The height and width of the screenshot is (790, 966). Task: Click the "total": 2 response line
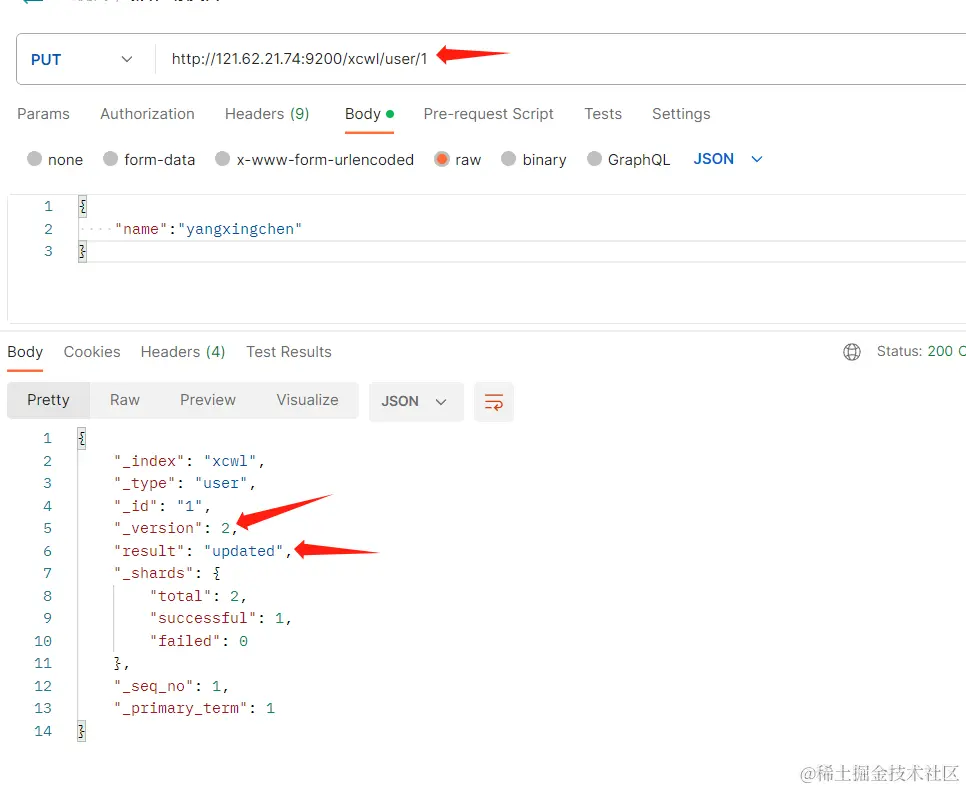click(x=198, y=597)
